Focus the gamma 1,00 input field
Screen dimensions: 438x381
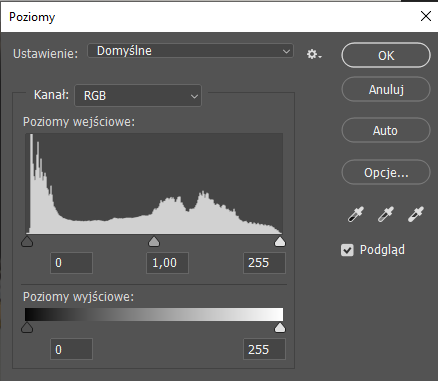pos(167,263)
